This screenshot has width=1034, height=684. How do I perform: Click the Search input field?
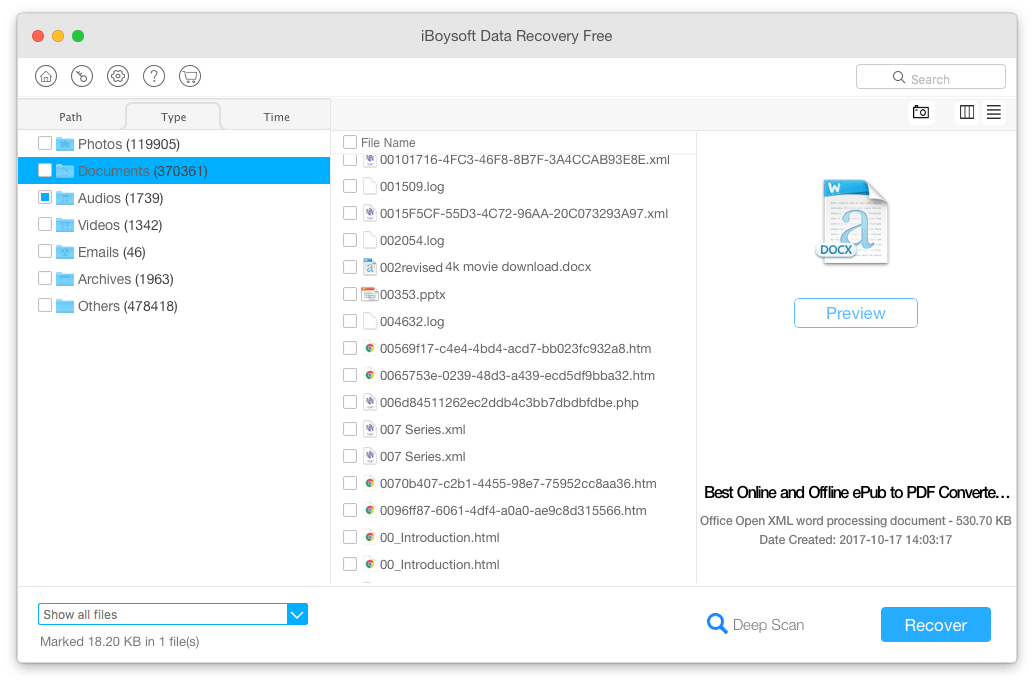click(x=931, y=78)
